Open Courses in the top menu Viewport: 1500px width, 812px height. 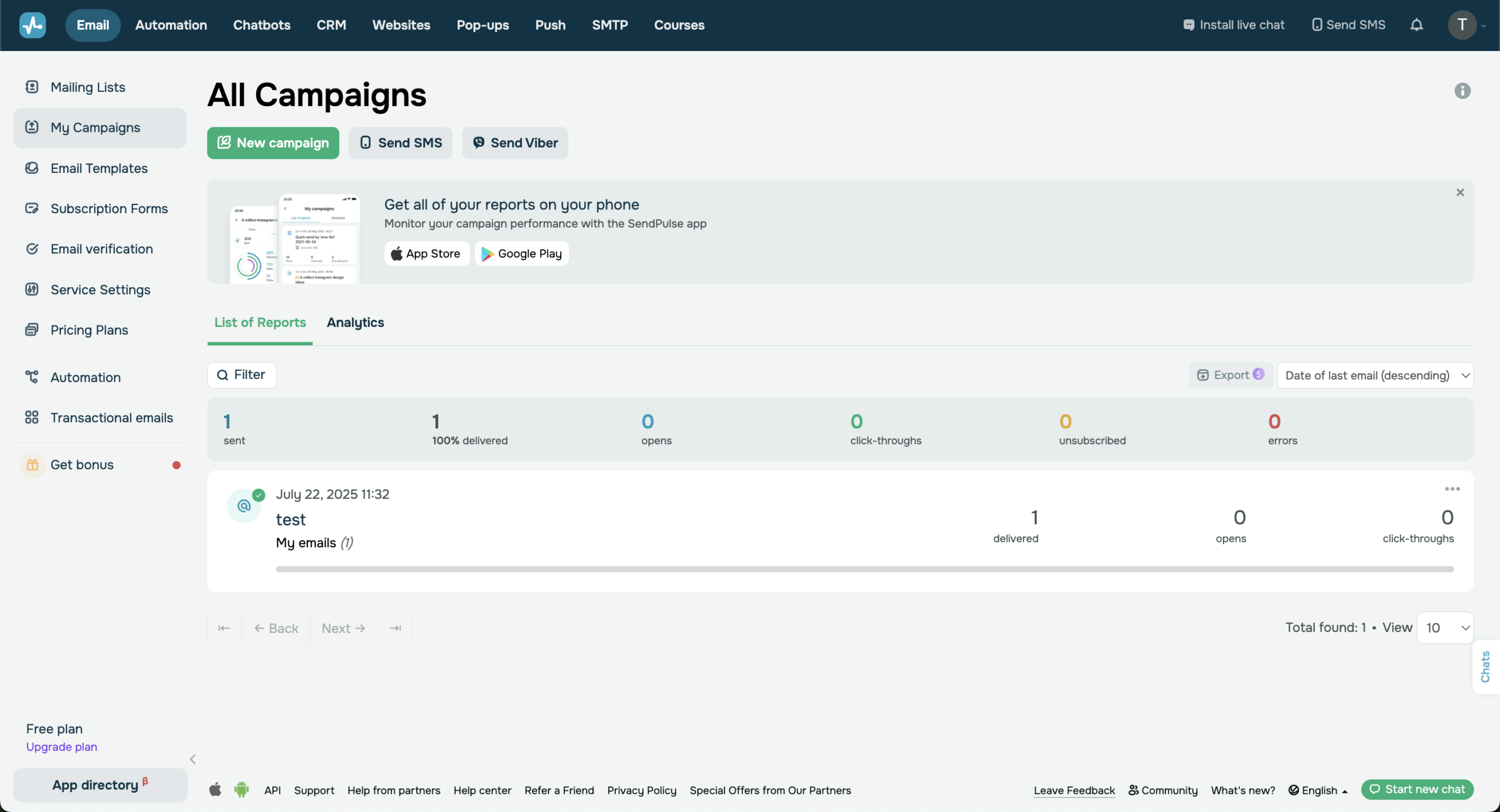[679, 25]
